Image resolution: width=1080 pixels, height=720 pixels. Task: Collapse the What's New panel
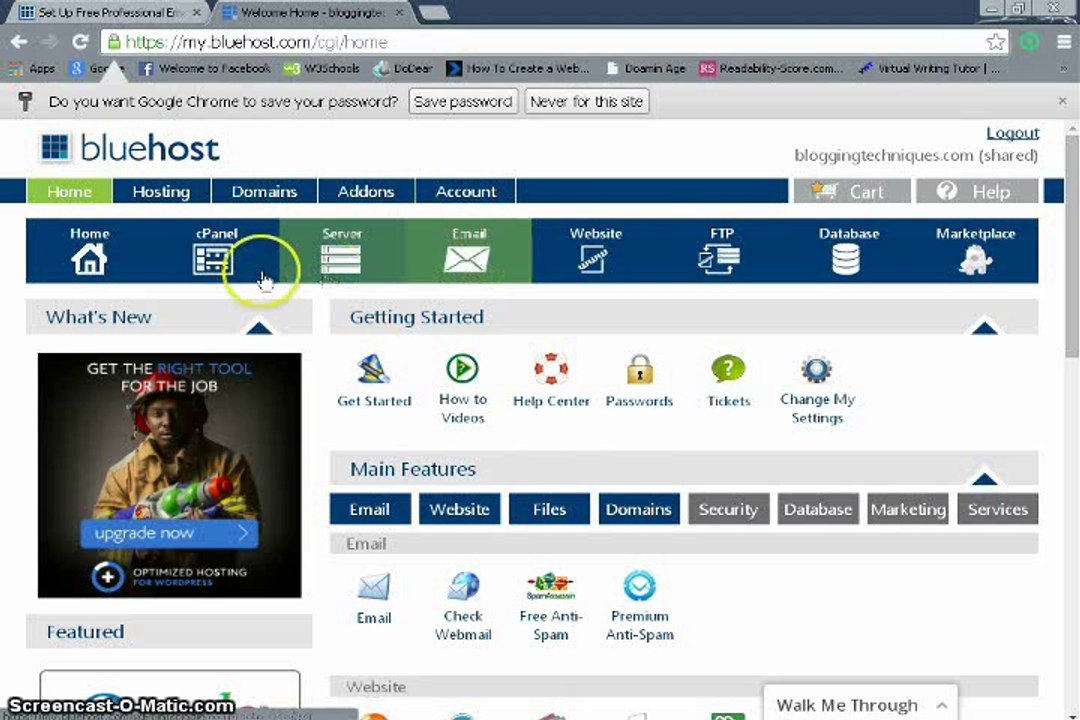tap(259, 327)
